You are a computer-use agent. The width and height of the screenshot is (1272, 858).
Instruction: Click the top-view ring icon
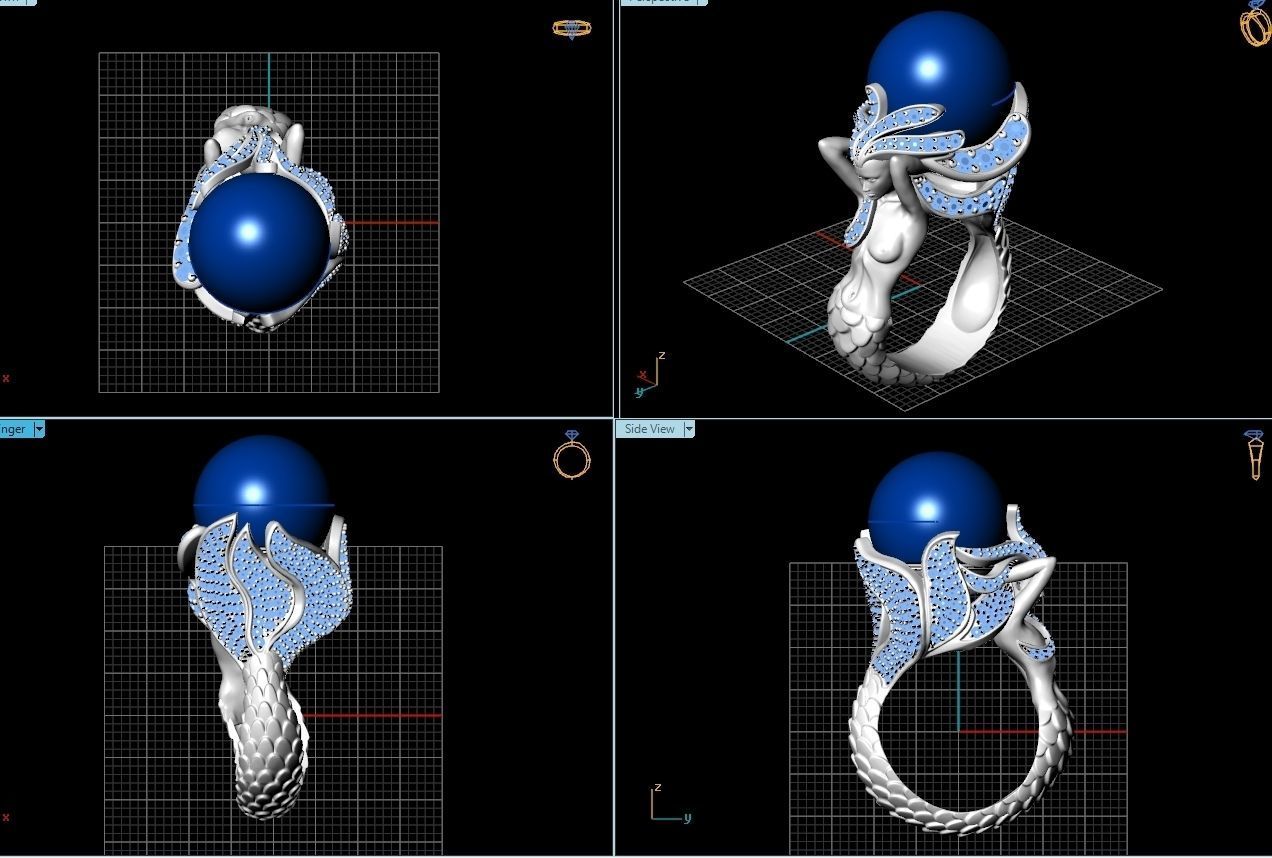[571, 29]
